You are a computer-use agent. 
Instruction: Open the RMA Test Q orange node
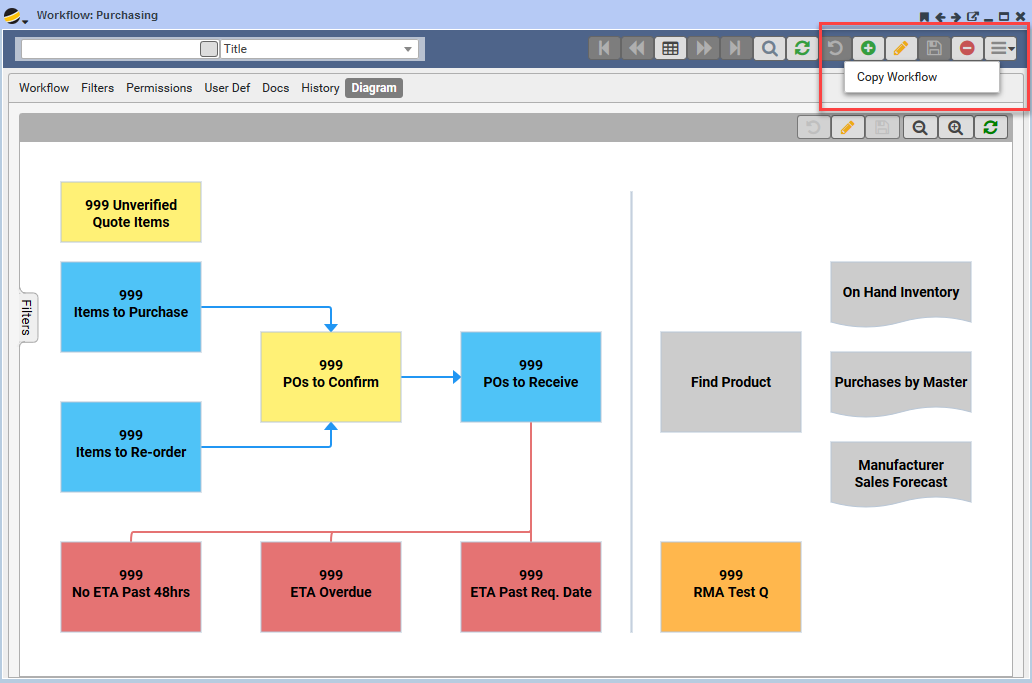731,586
